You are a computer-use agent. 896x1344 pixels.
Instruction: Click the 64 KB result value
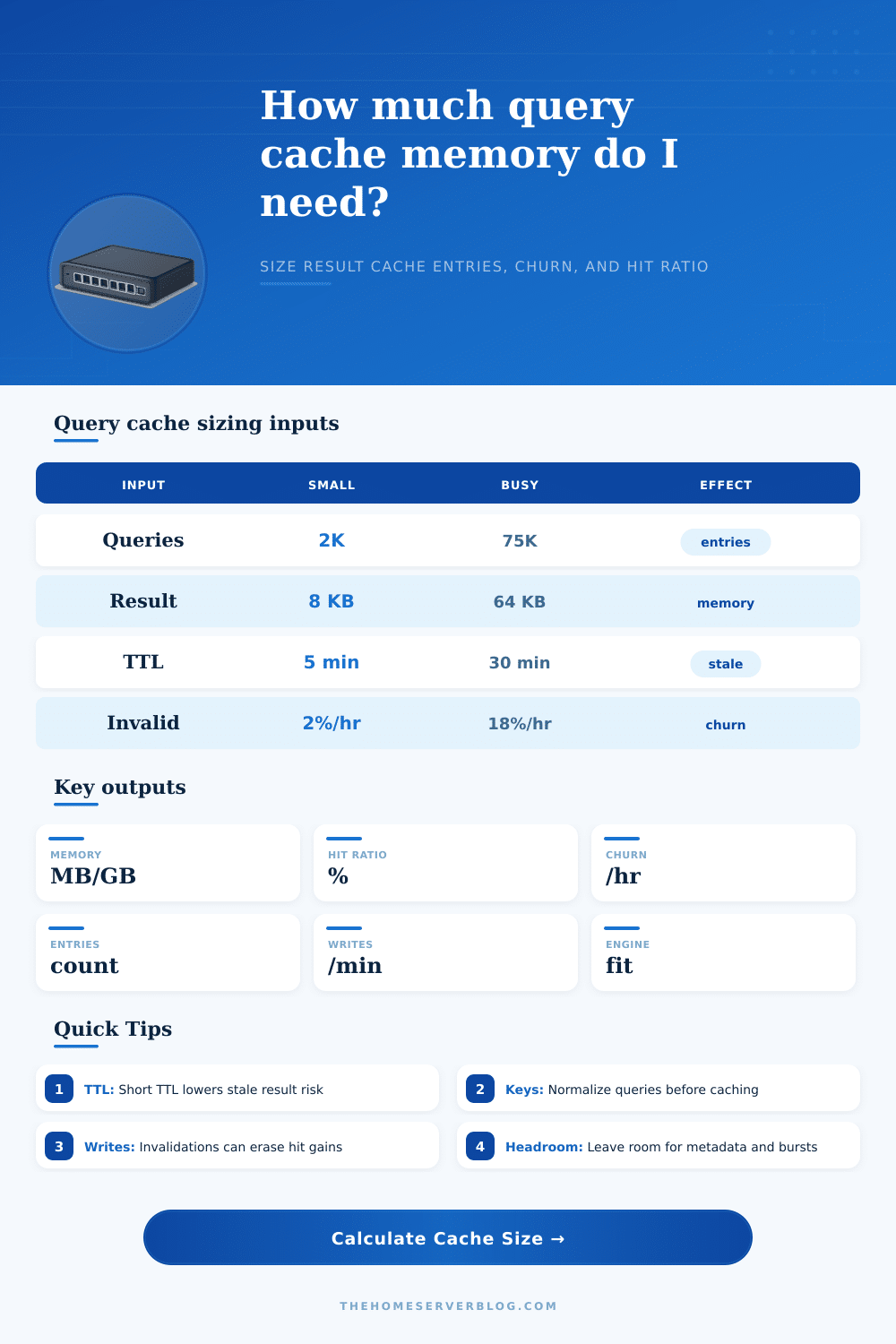tap(520, 602)
